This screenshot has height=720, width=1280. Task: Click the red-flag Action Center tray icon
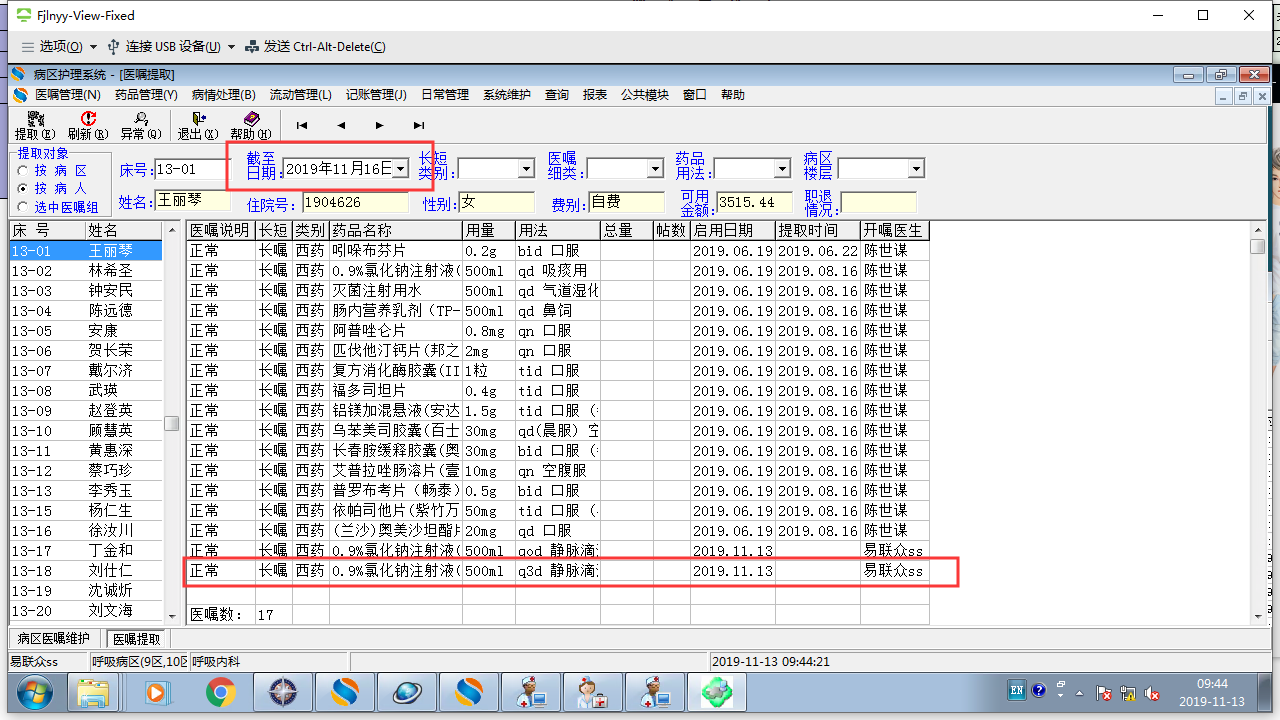(1105, 692)
